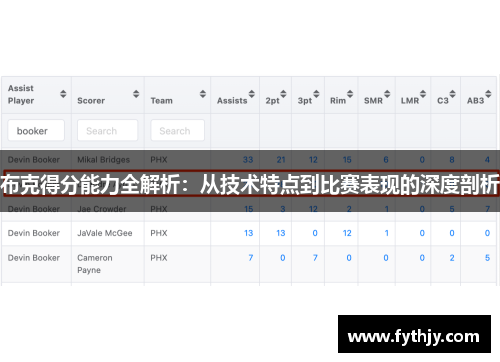Sort by 3pt column arrows
Image resolution: width=500 pixels, height=362 pixels.
pyautogui.click(x=316, y=94)
